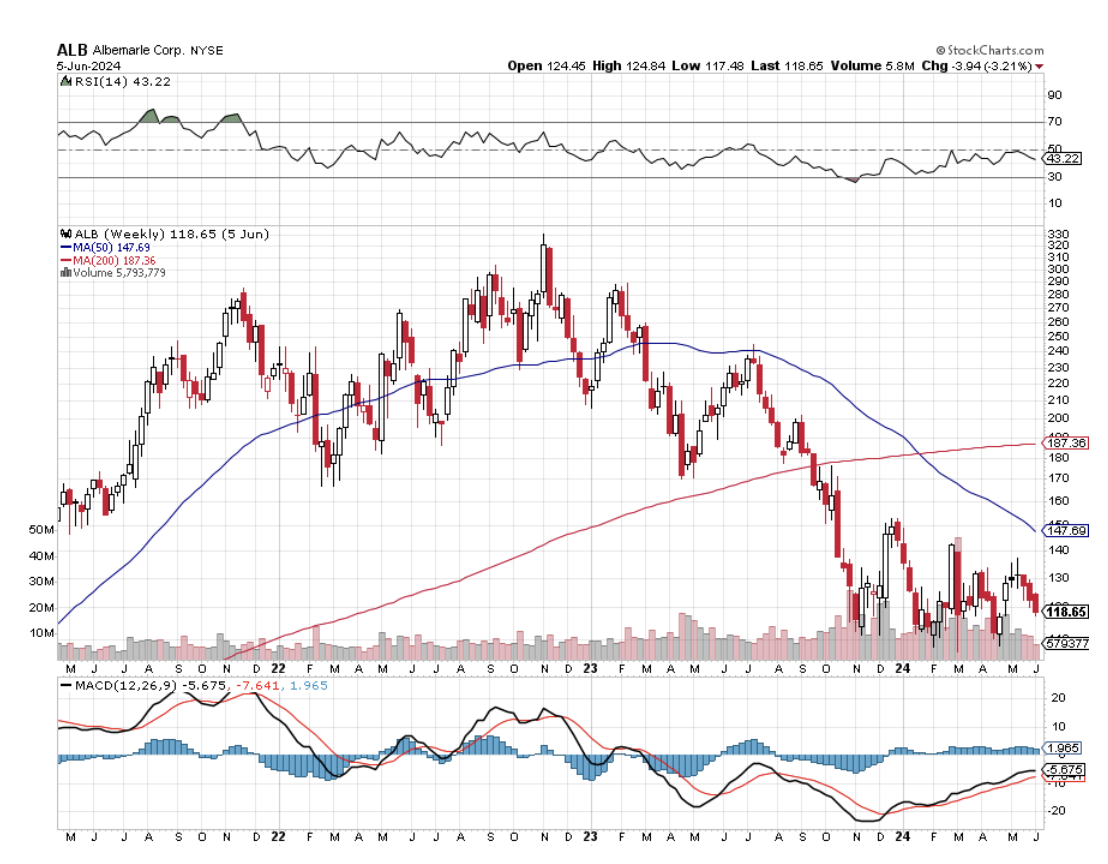Click the RSI 70 overbought level label
Image resolution: width=1108 pixels, height=864 pixels.
[1054, 122]
